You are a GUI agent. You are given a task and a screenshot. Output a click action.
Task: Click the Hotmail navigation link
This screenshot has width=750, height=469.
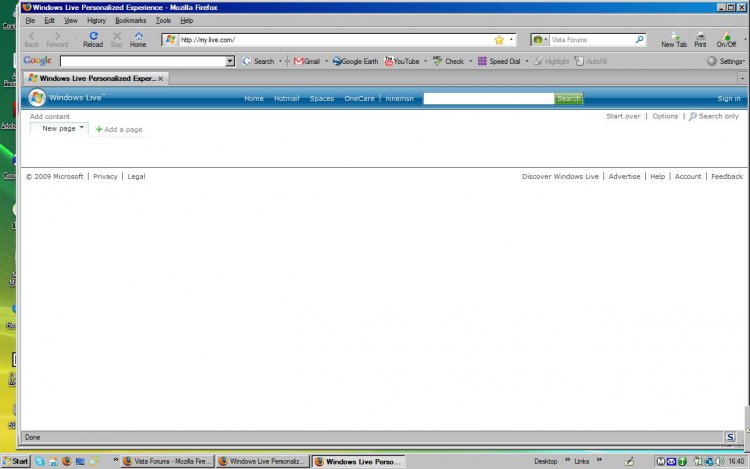coord(287,98)
